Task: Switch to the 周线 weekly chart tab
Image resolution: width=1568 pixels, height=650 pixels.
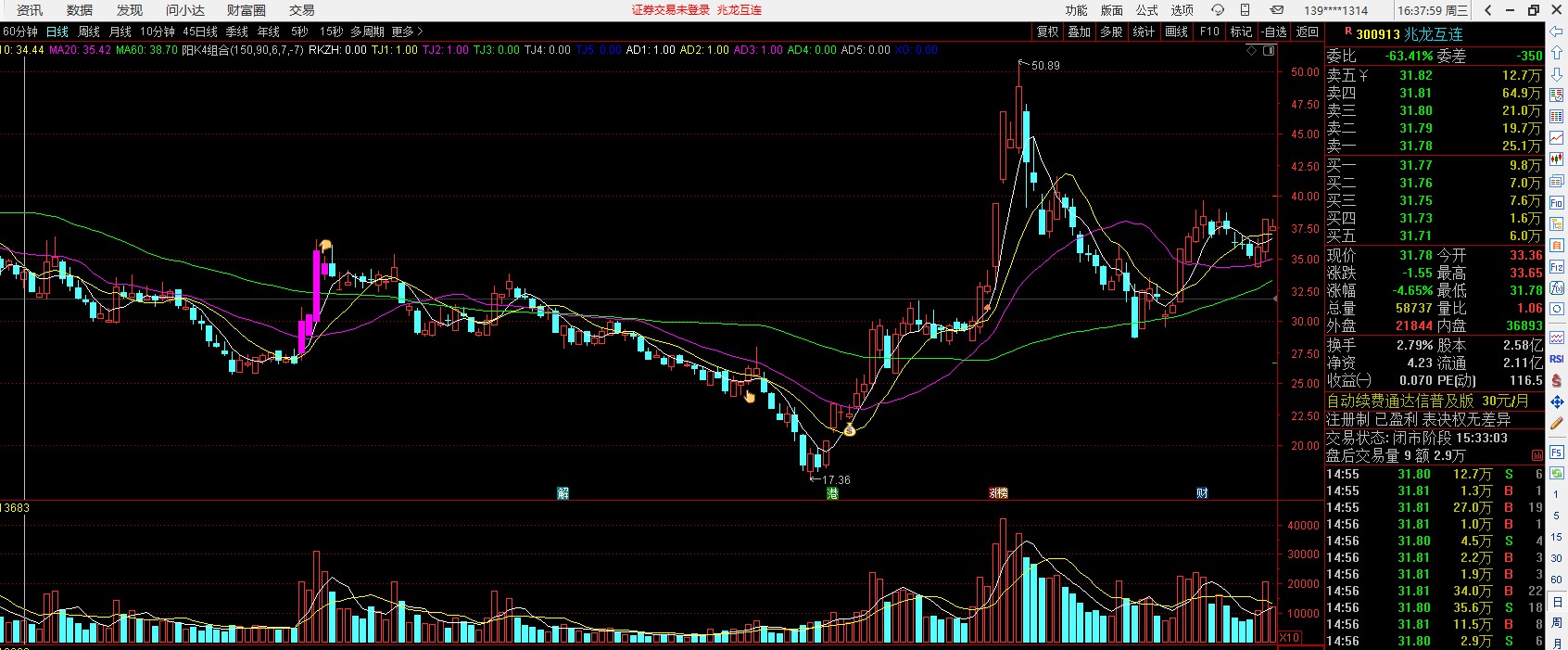Action: click(89, 32)
